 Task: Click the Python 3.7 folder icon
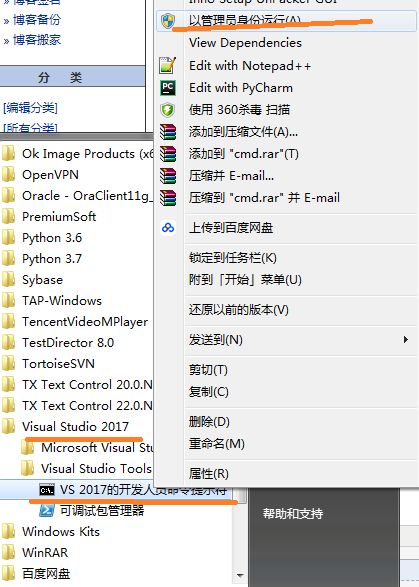click(8, 259)
